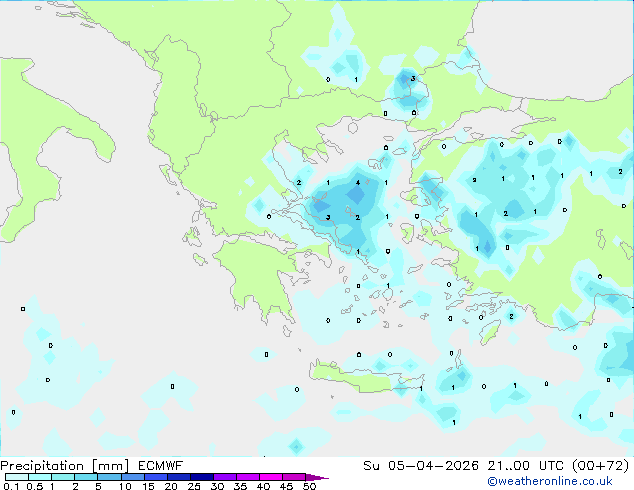Click the legend label '50'
Screen dimensions: 634x490
tap(309, 486)
